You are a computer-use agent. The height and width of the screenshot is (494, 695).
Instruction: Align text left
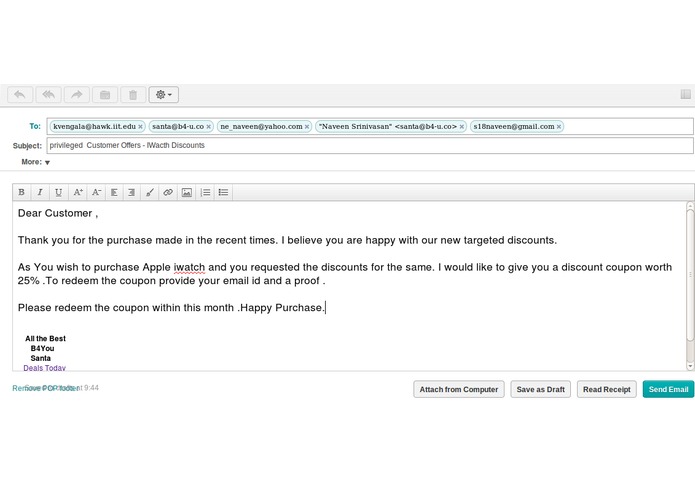[114, 192]
